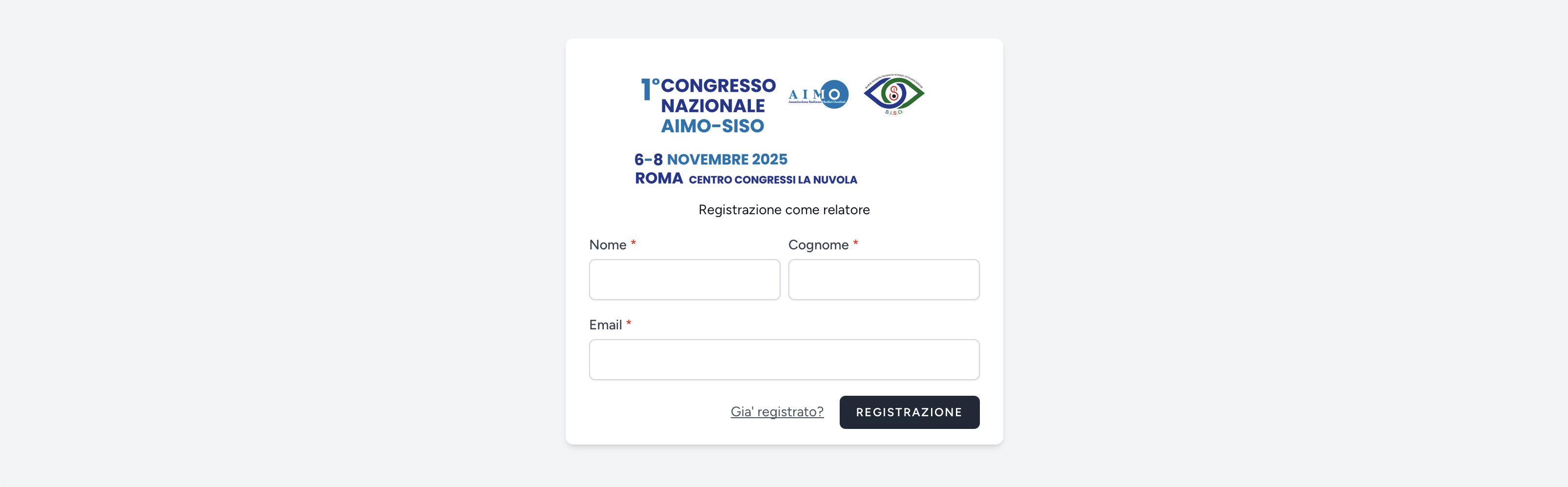Click the red asterisk beside Nome

(633, 243)
